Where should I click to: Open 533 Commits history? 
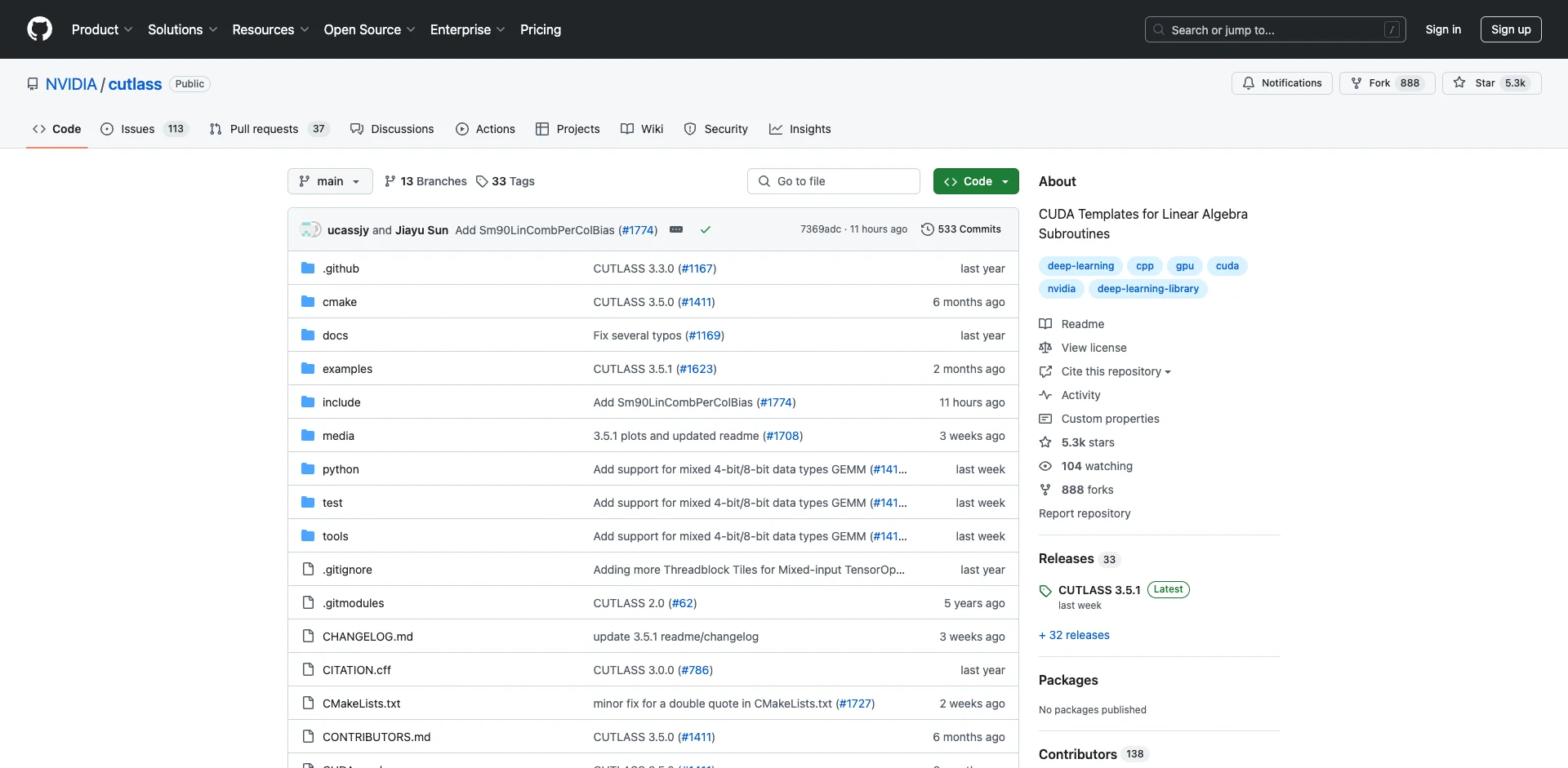coord(961,229)
